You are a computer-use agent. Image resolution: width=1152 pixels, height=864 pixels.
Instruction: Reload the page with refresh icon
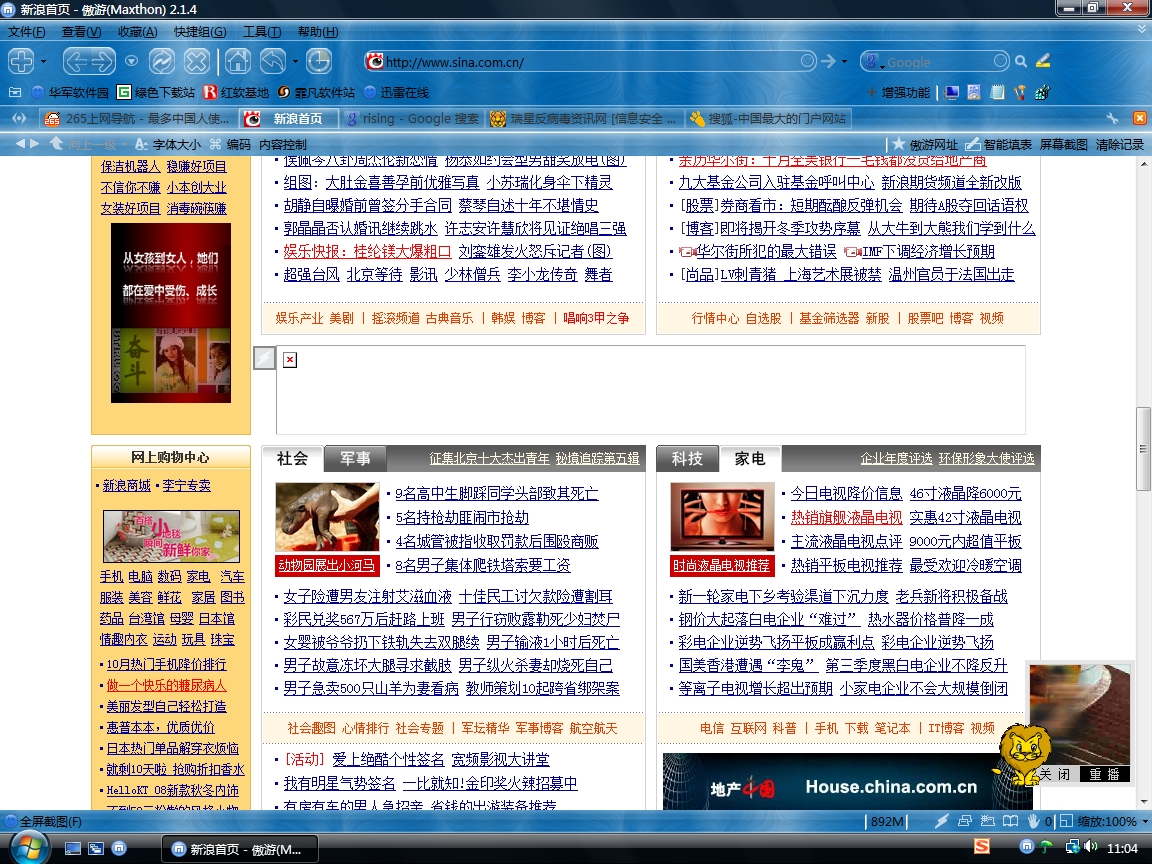click(162, 61)
